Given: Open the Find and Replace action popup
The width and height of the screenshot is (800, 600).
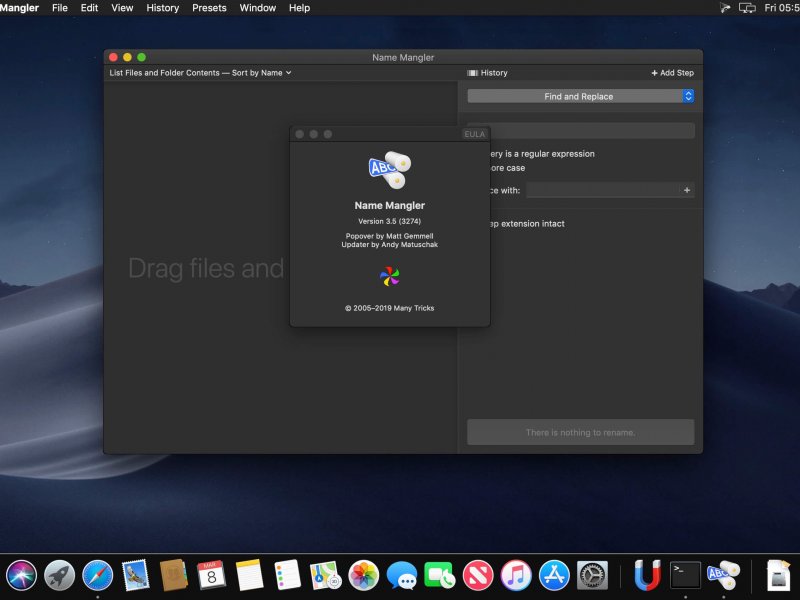Looking at the screenshot, I should (581, 96).
